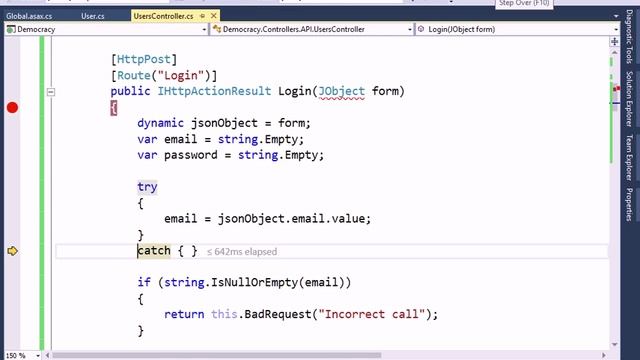This screenshot has width=640, height=360.
Task: Click the vertical scrollbar down arrow
Action: pos(614,345)
